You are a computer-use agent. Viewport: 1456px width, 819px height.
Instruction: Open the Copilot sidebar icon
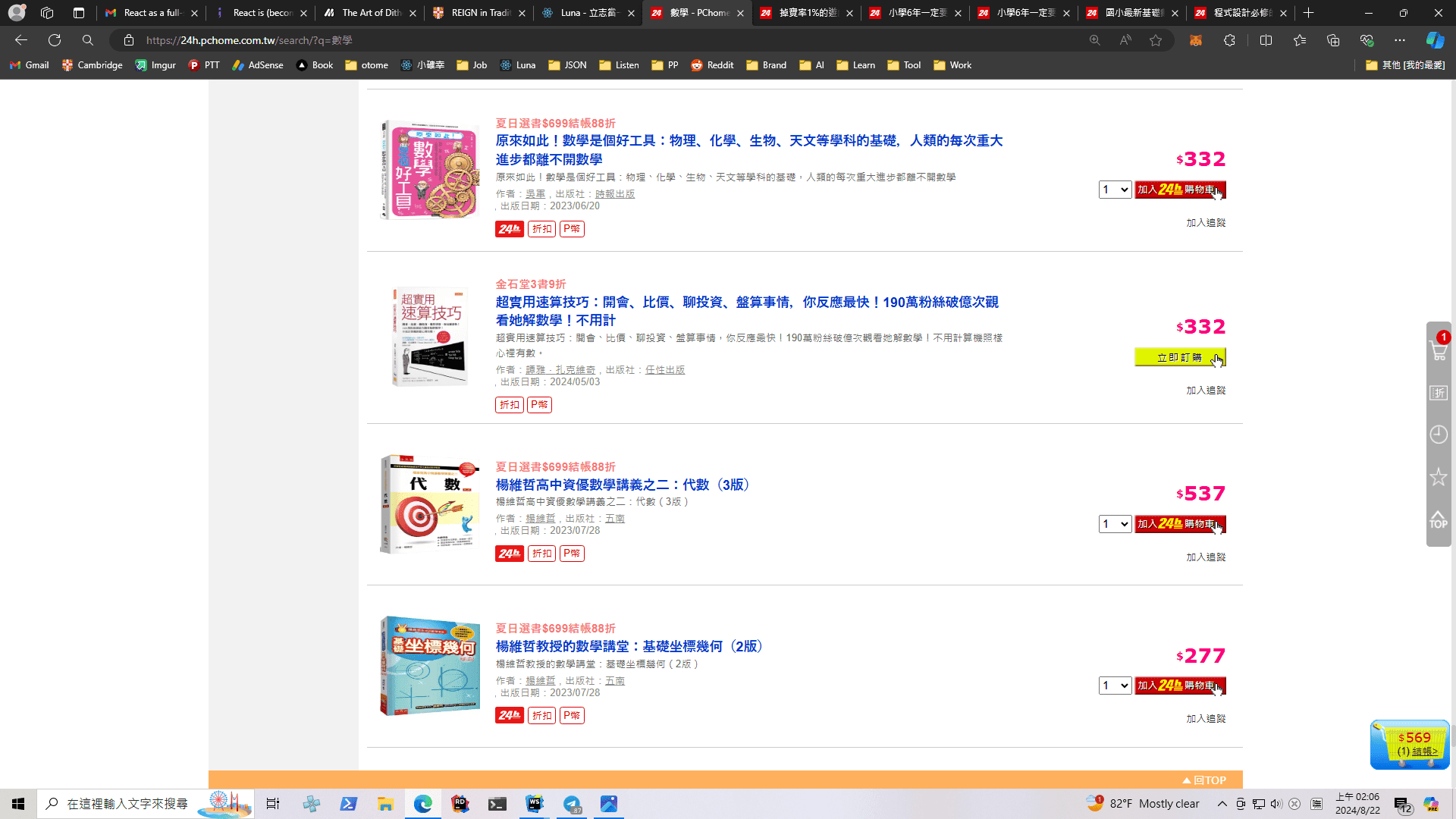click(x=1434, y=40)
